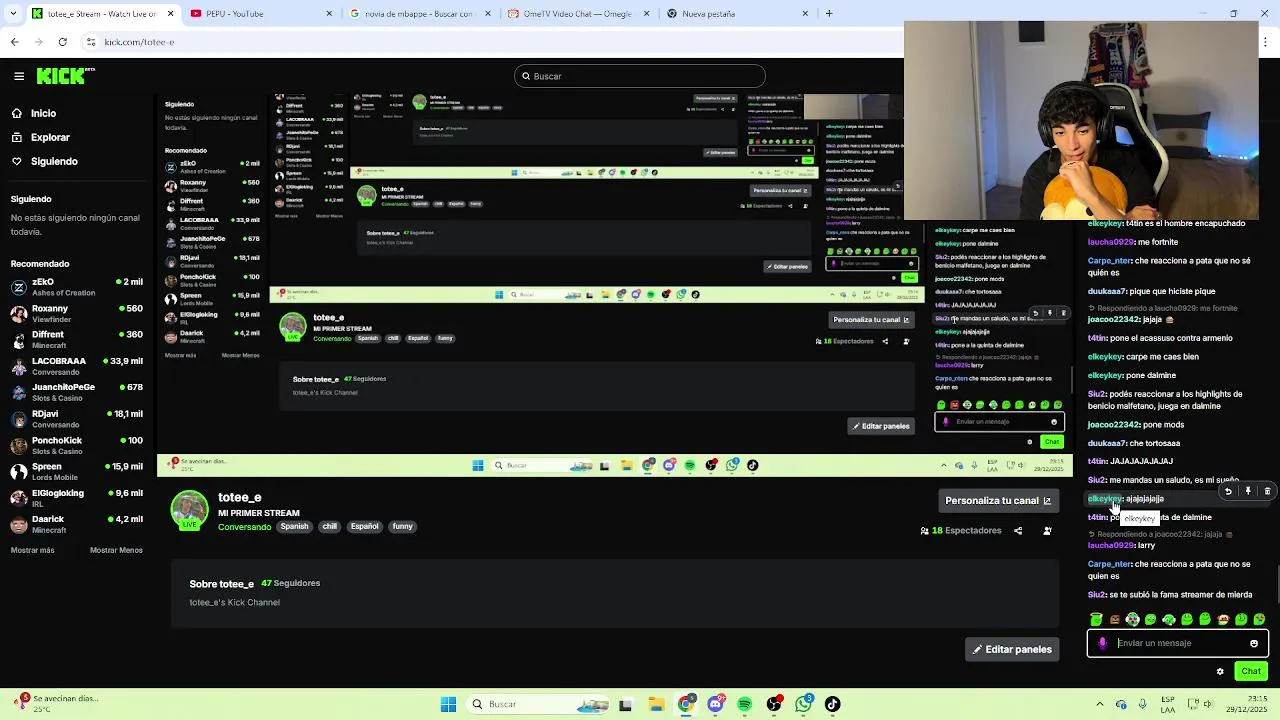Open a new browser tab
Image resolution: width=1280 pixels, height=720 pixels.
829,14
